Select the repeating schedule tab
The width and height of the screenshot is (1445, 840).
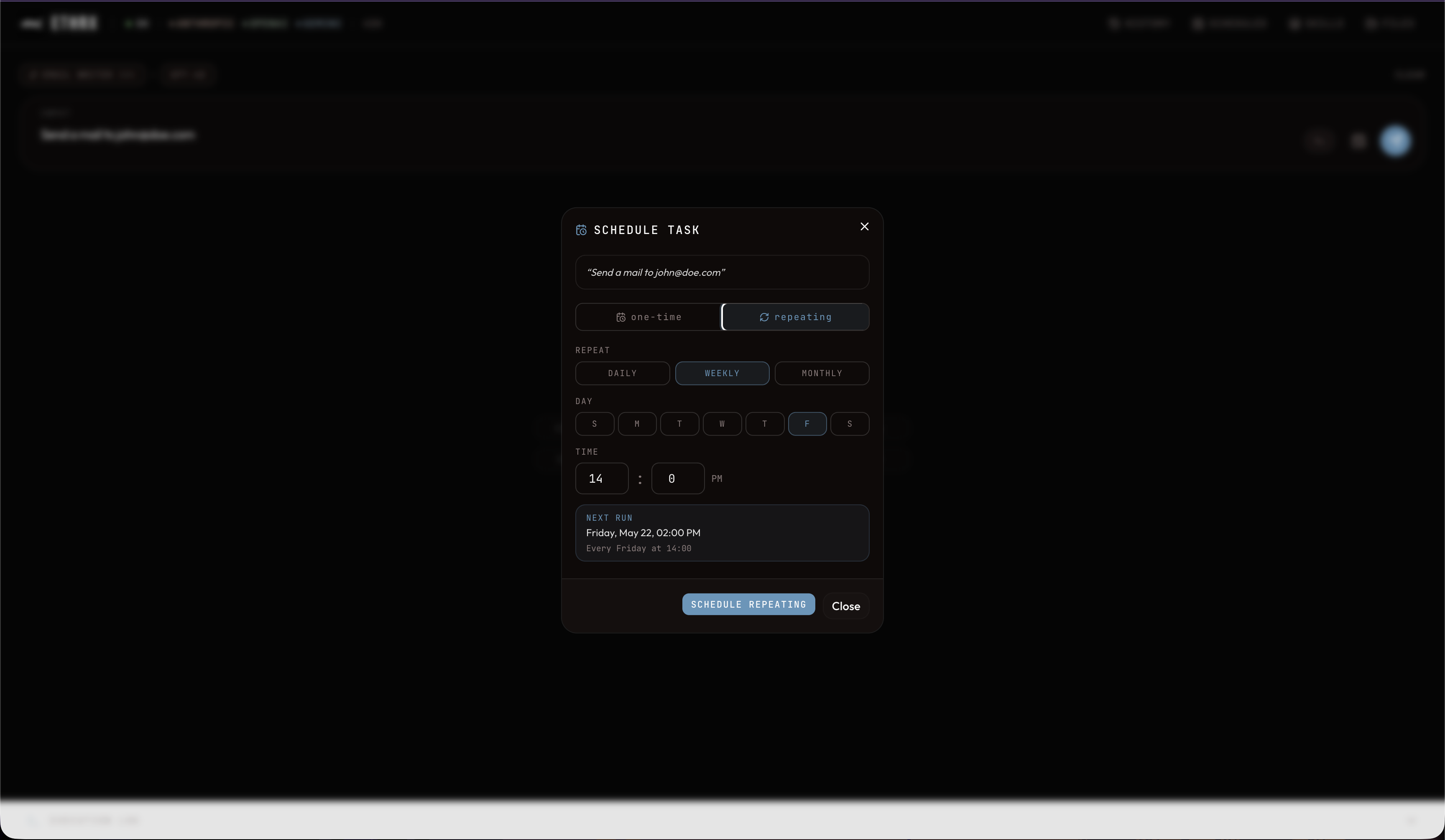[x=795, y=317]
